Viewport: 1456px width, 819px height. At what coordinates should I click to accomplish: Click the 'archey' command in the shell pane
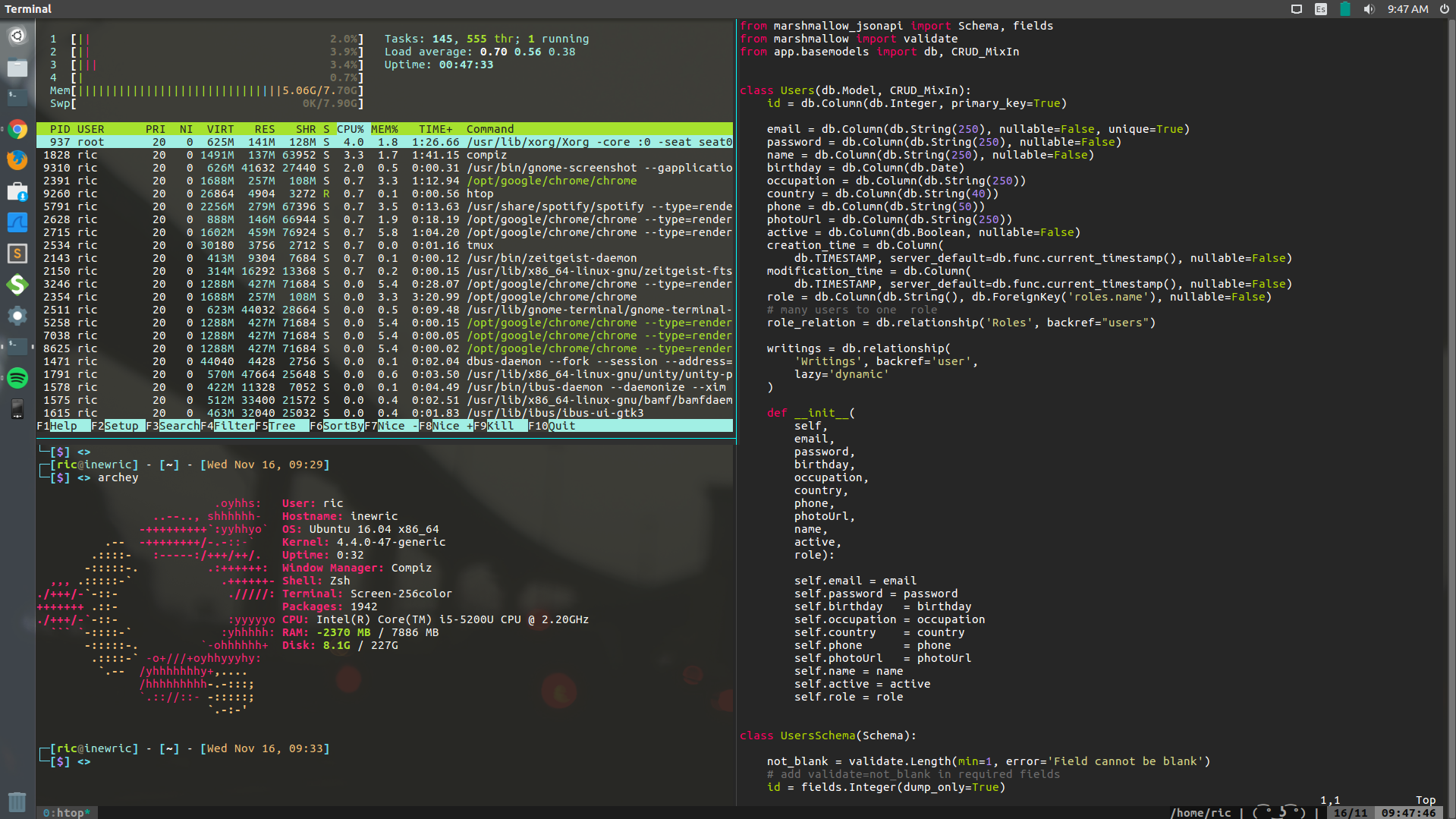click(x=118, y=477)
